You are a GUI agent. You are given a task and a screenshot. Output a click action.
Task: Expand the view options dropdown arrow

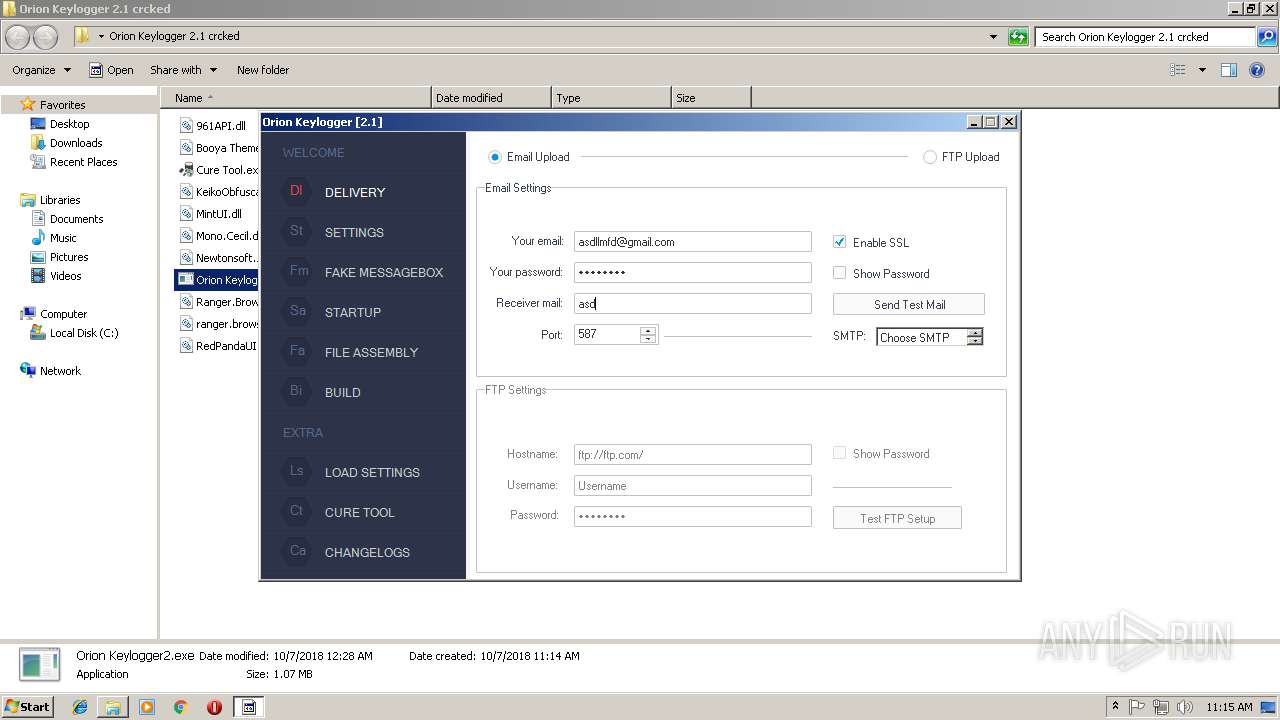(x=1202, y=70)
